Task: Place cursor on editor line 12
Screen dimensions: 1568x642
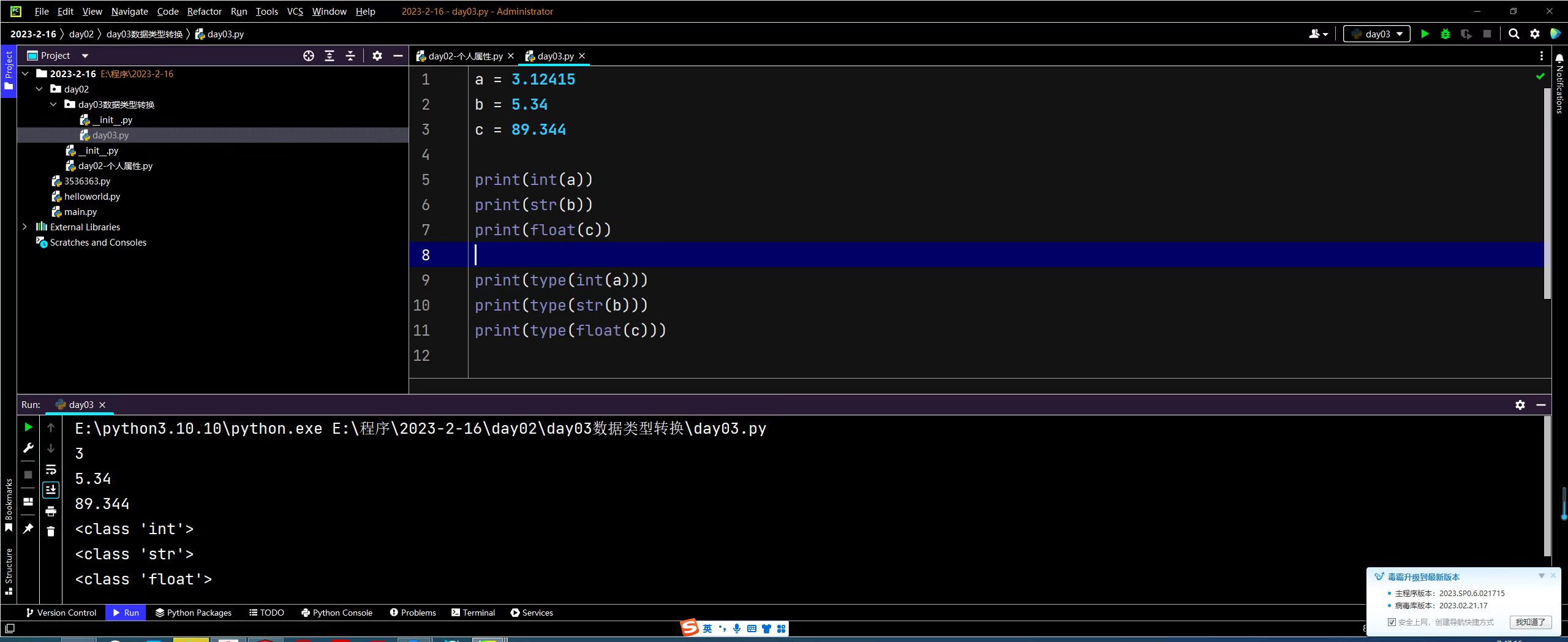Action: coord(1009,355)
